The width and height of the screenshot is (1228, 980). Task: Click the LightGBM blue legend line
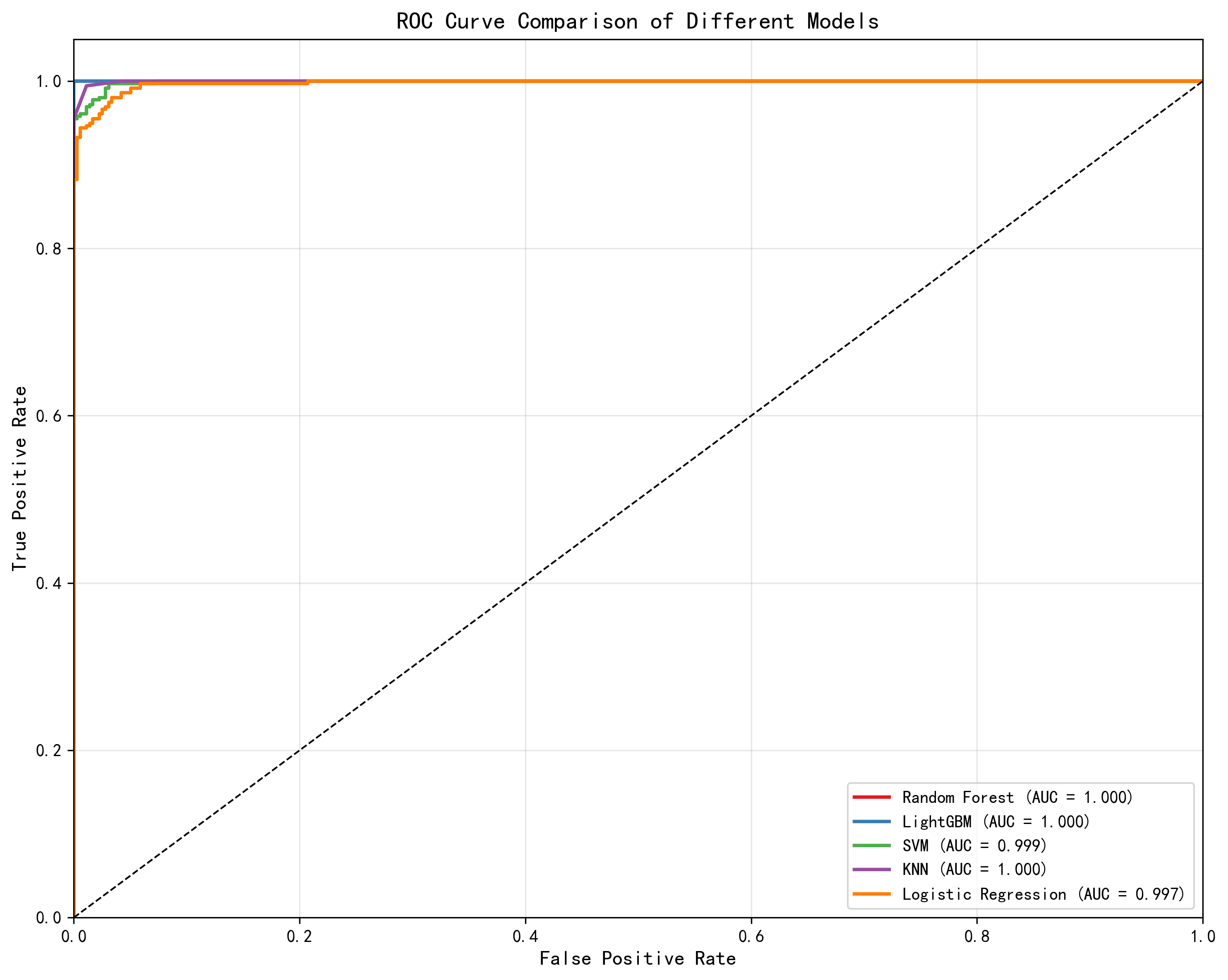pos(871,821)
